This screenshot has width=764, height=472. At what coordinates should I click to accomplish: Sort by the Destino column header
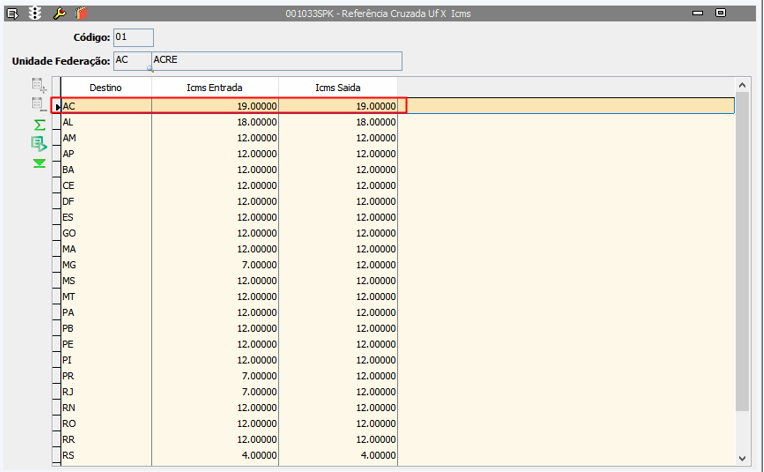[x=106, y=88]
